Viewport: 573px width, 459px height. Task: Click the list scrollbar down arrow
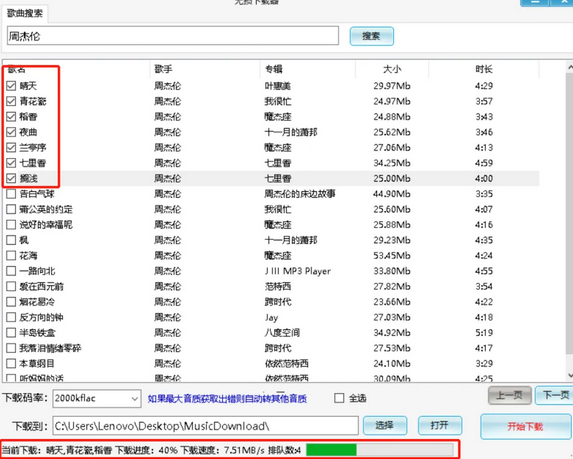pos(570,375)
